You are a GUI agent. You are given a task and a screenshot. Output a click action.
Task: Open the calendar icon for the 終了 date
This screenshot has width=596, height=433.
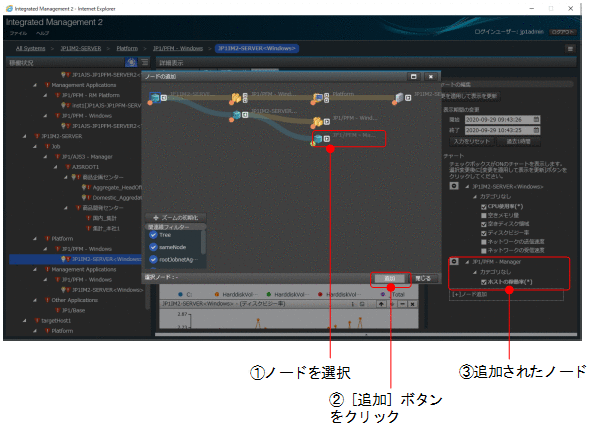click(x=536, y=130)
